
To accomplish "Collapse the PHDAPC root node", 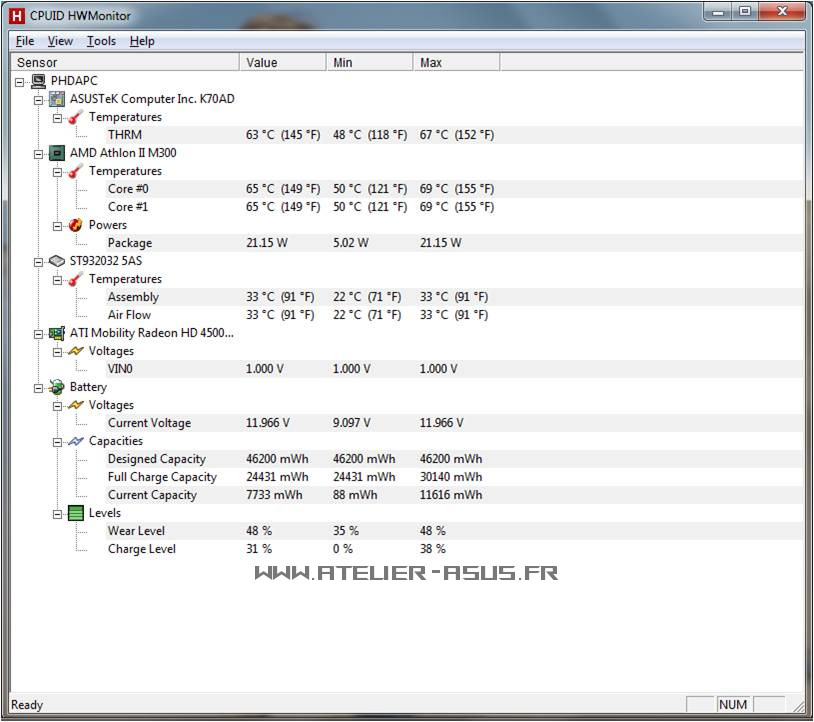I will (20, 81).
